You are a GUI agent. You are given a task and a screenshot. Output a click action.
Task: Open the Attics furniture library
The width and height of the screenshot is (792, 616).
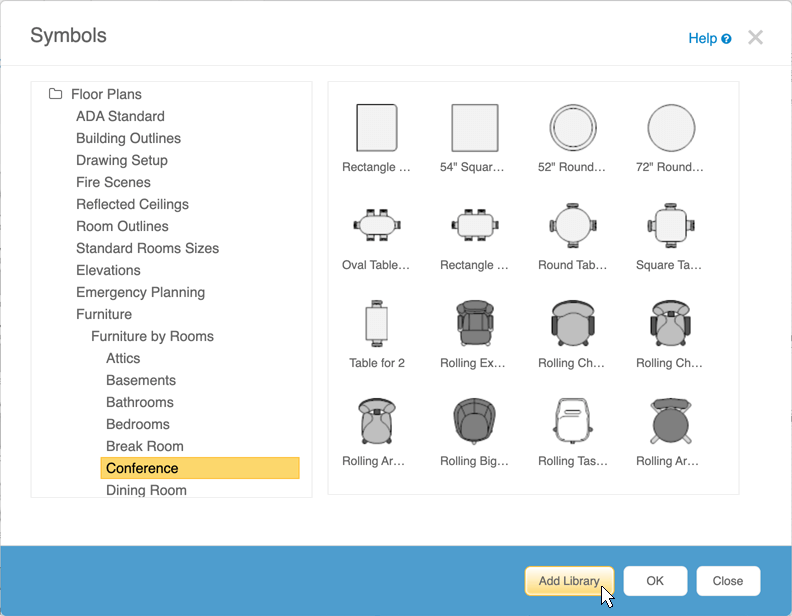pyautogui.click(x=123, y=358)
